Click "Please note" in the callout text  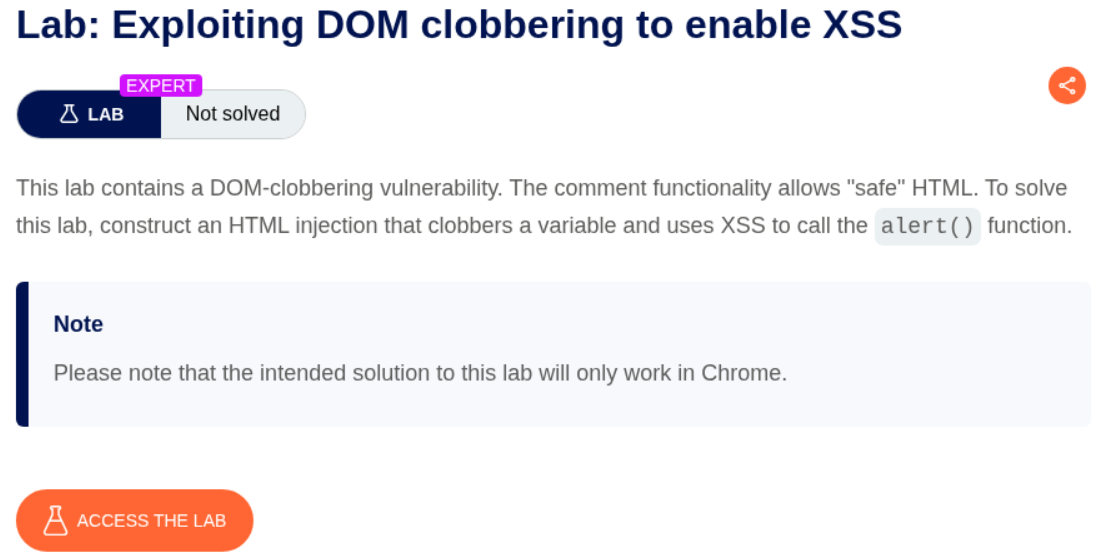coord(103,373)
